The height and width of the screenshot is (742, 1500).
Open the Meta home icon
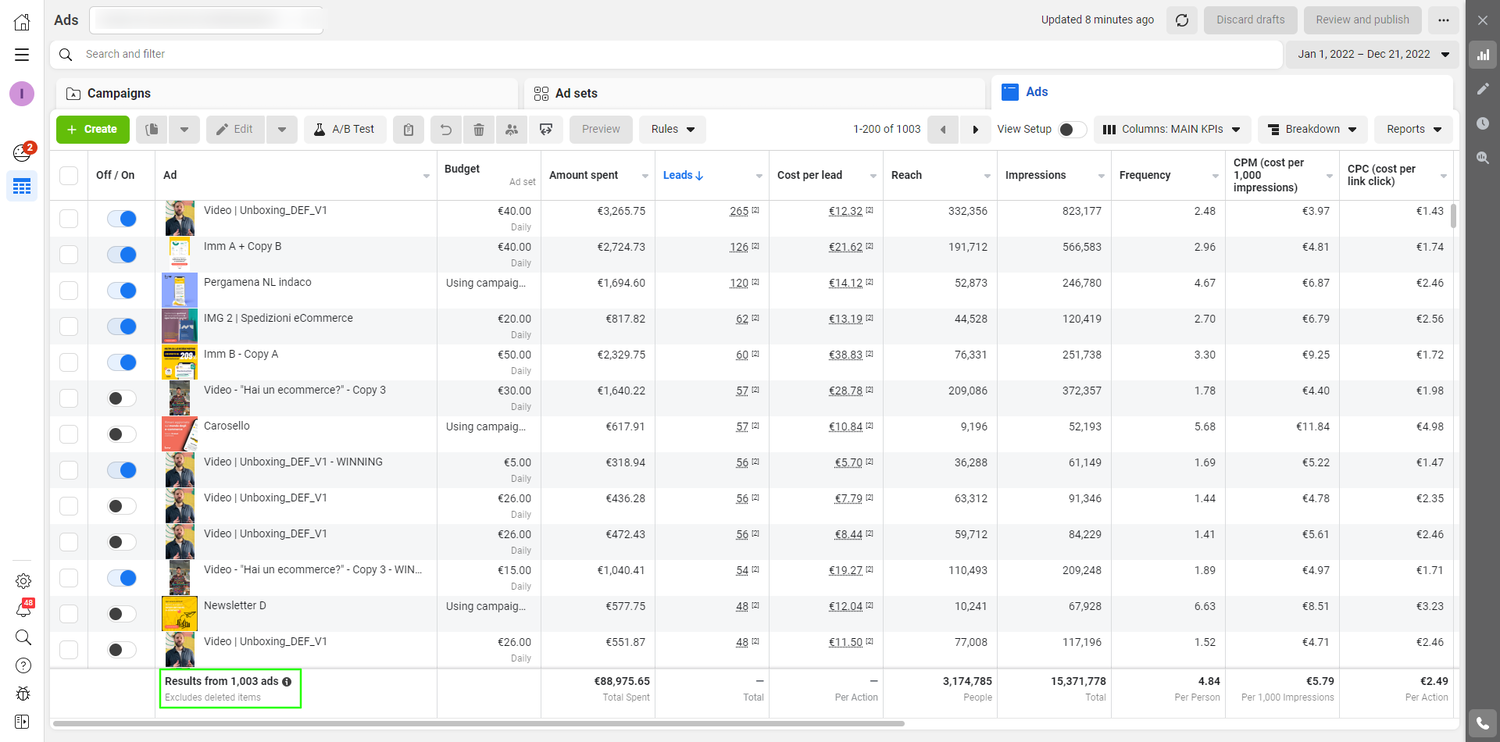[x=22, y=21]
